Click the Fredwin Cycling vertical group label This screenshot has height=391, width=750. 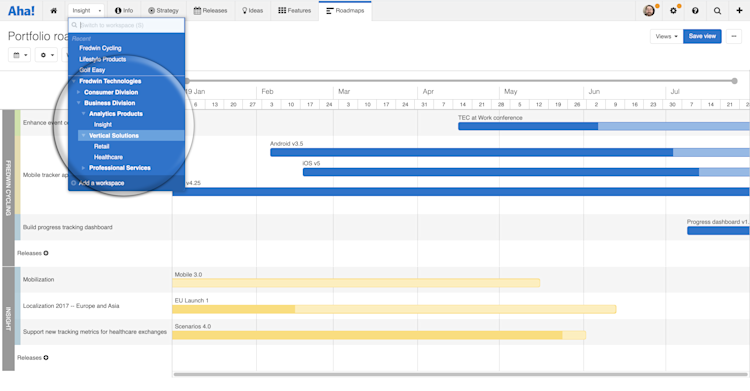(8, 188)
